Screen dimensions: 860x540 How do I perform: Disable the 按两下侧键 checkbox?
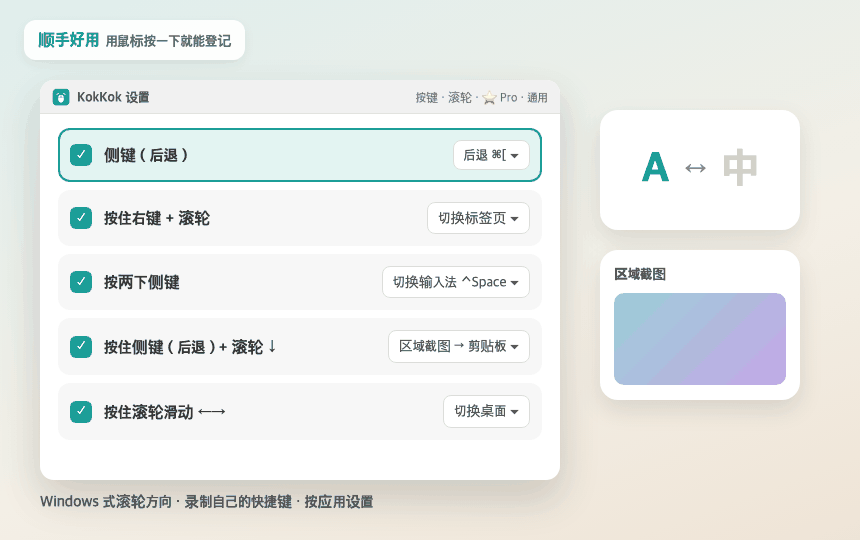[x=81, y=282]
